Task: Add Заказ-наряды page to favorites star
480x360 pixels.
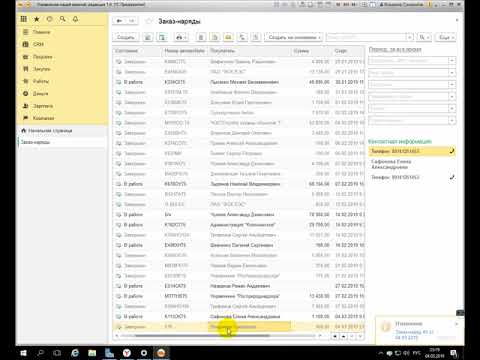Action: tap(149, 21)
